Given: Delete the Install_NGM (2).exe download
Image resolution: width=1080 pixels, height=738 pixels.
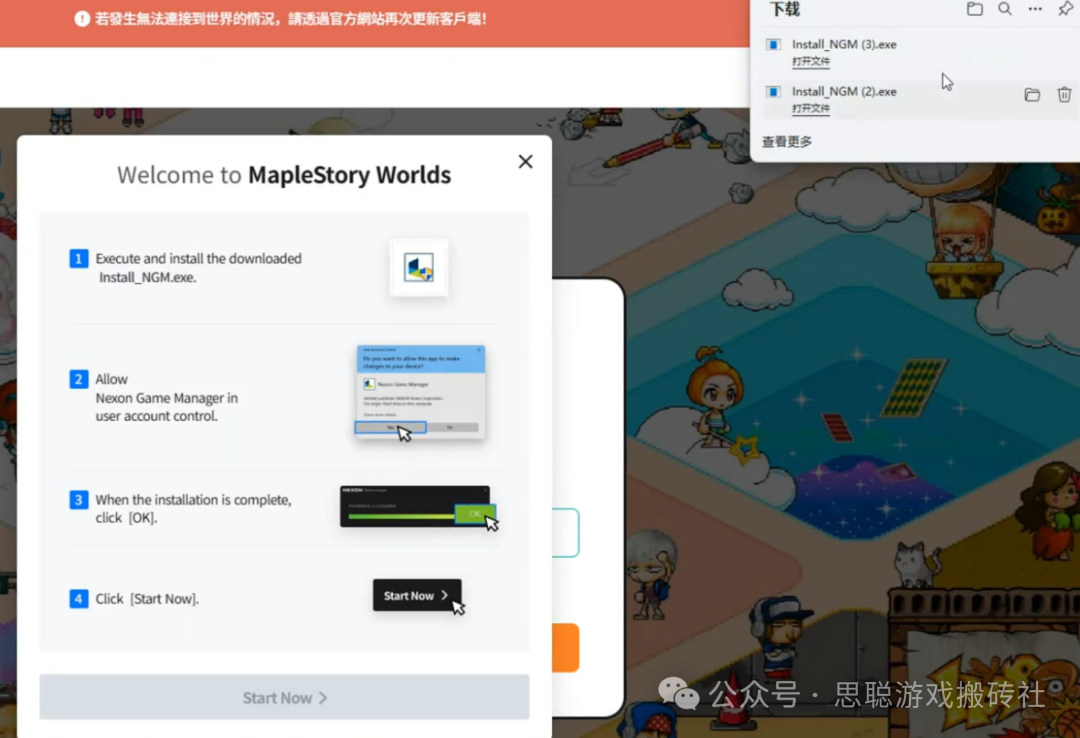Looking at the screenshot, I should [x=1064, y=95].
